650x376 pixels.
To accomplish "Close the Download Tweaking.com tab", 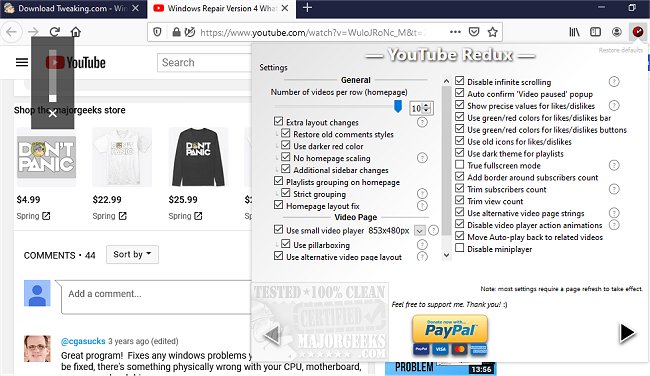I will click(x=136, y=8).
